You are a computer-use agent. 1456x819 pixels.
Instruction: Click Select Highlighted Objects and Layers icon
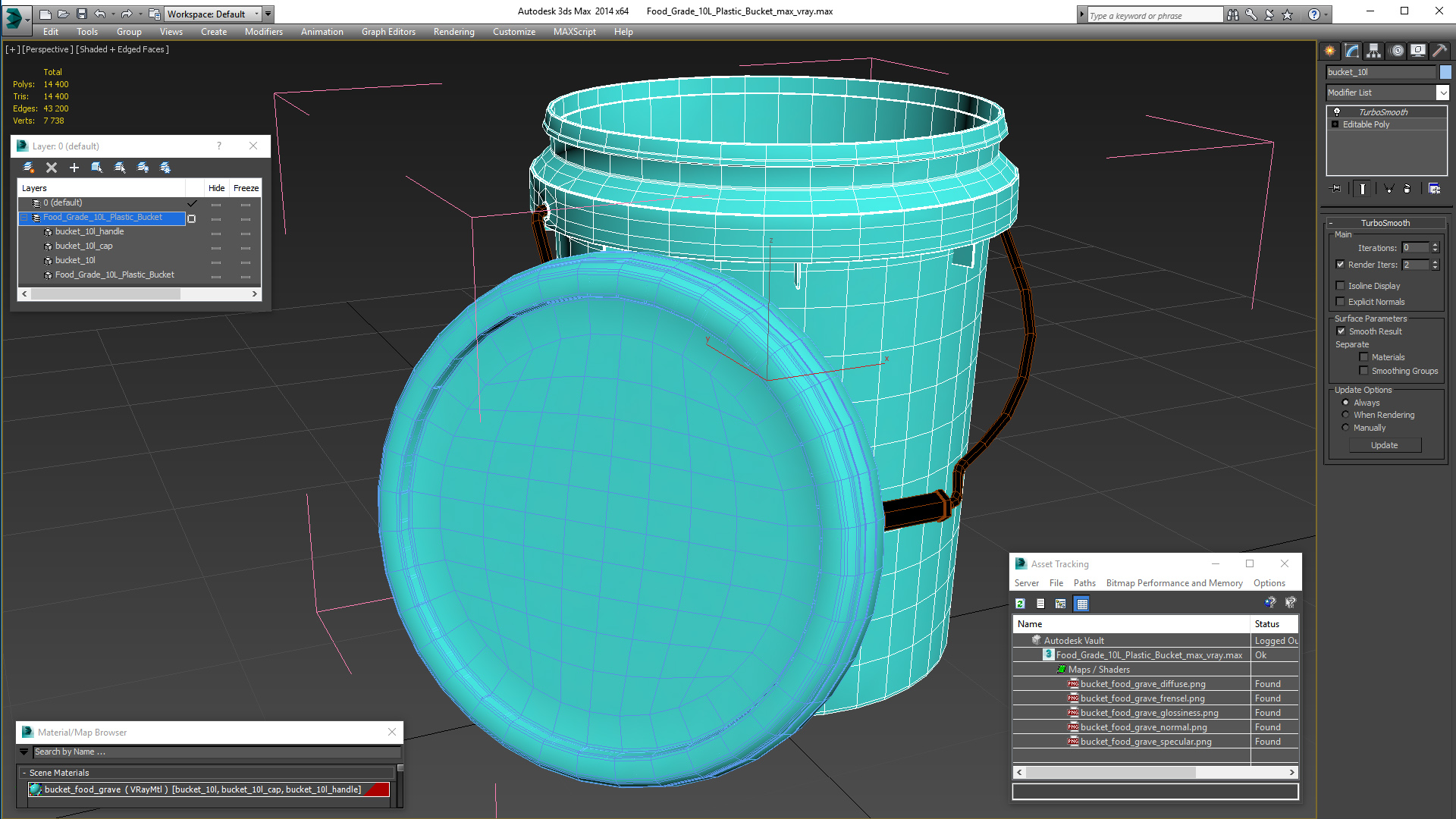tap(97, 168)
